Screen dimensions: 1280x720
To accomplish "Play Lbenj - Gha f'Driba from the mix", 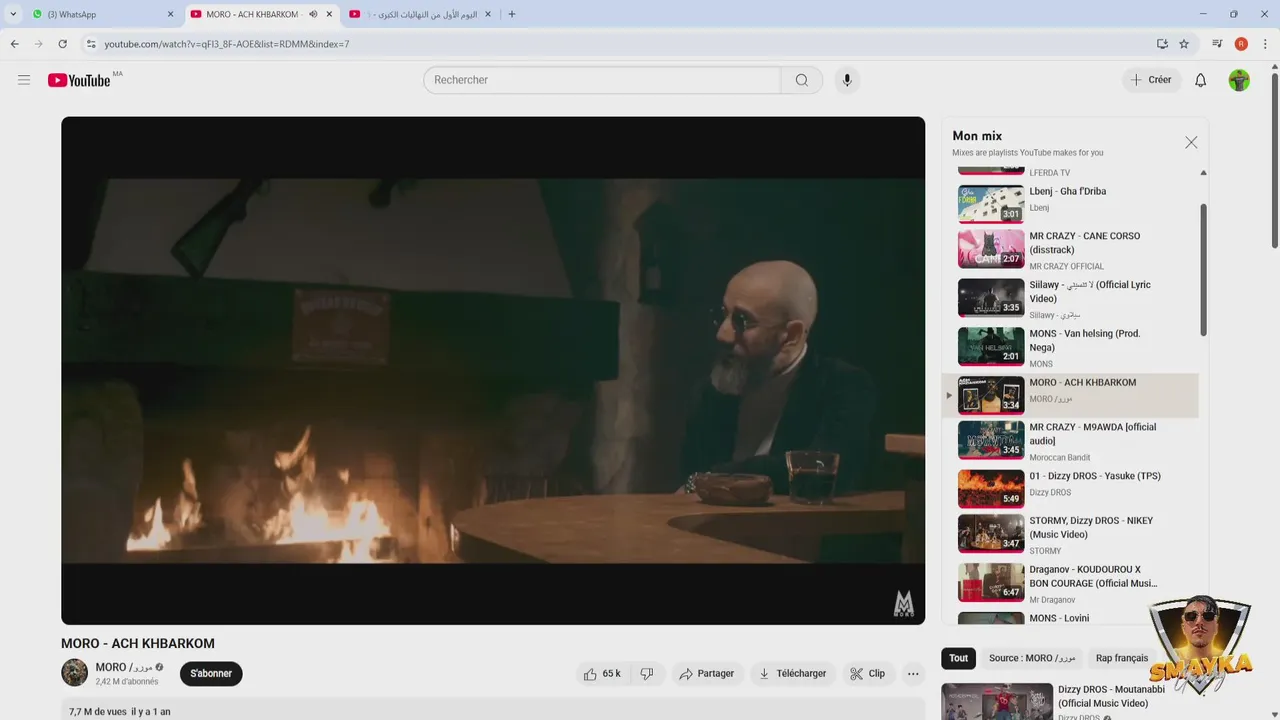I will click(1070, 202).
